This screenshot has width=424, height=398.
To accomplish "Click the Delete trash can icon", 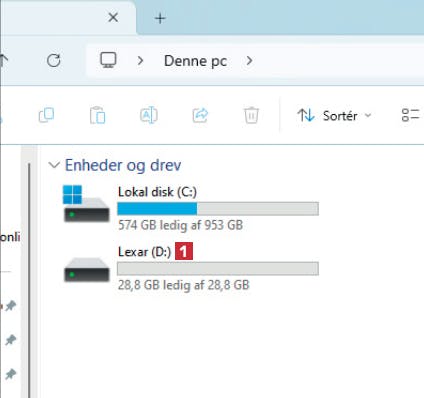I will (251, 115).
